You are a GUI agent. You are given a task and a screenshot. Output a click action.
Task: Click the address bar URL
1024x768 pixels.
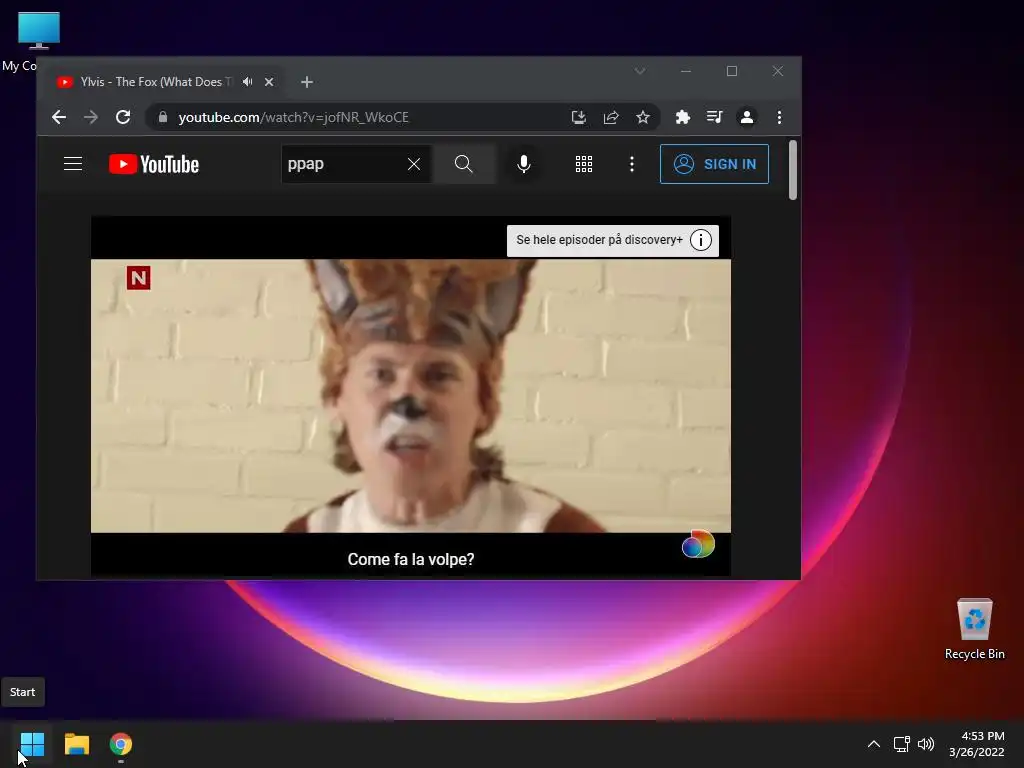pyautogui.click(x=293, y=117)
